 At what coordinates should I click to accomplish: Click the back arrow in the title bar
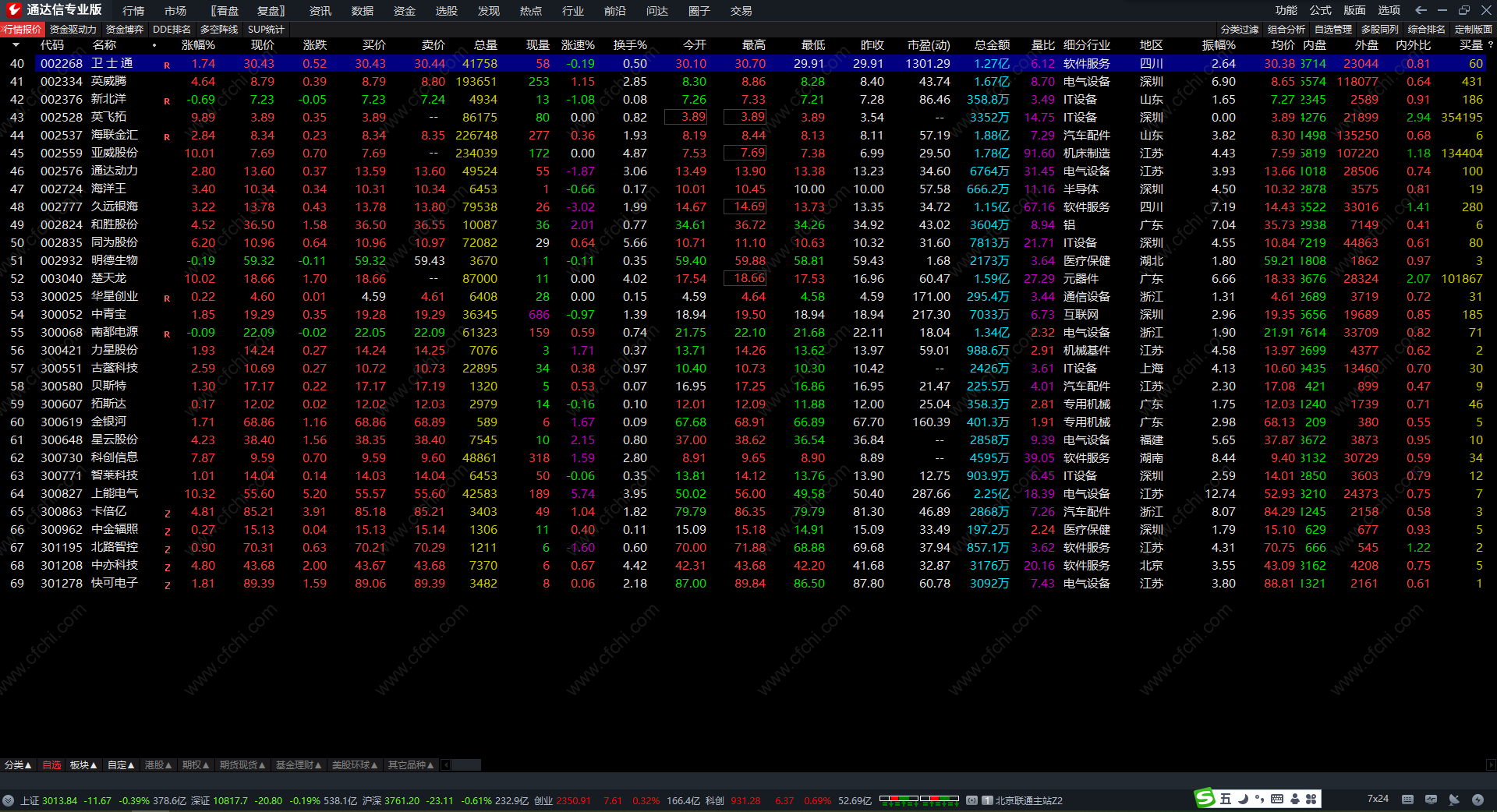1421,10
